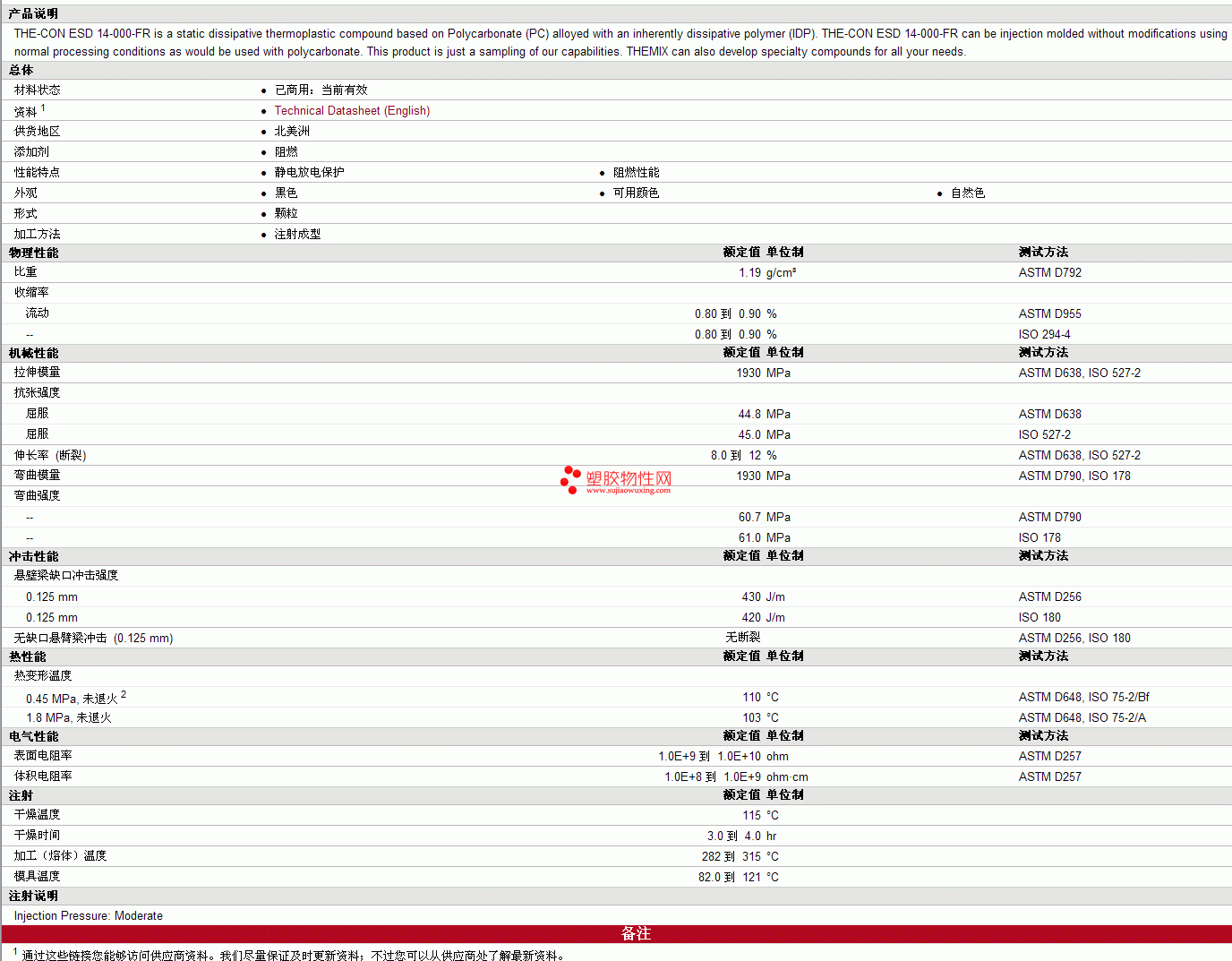Viewport: 1232px width, 961px height.
Task: Click the 产品说明 section header
Action: pyautogui.click(x=33, y=13)
